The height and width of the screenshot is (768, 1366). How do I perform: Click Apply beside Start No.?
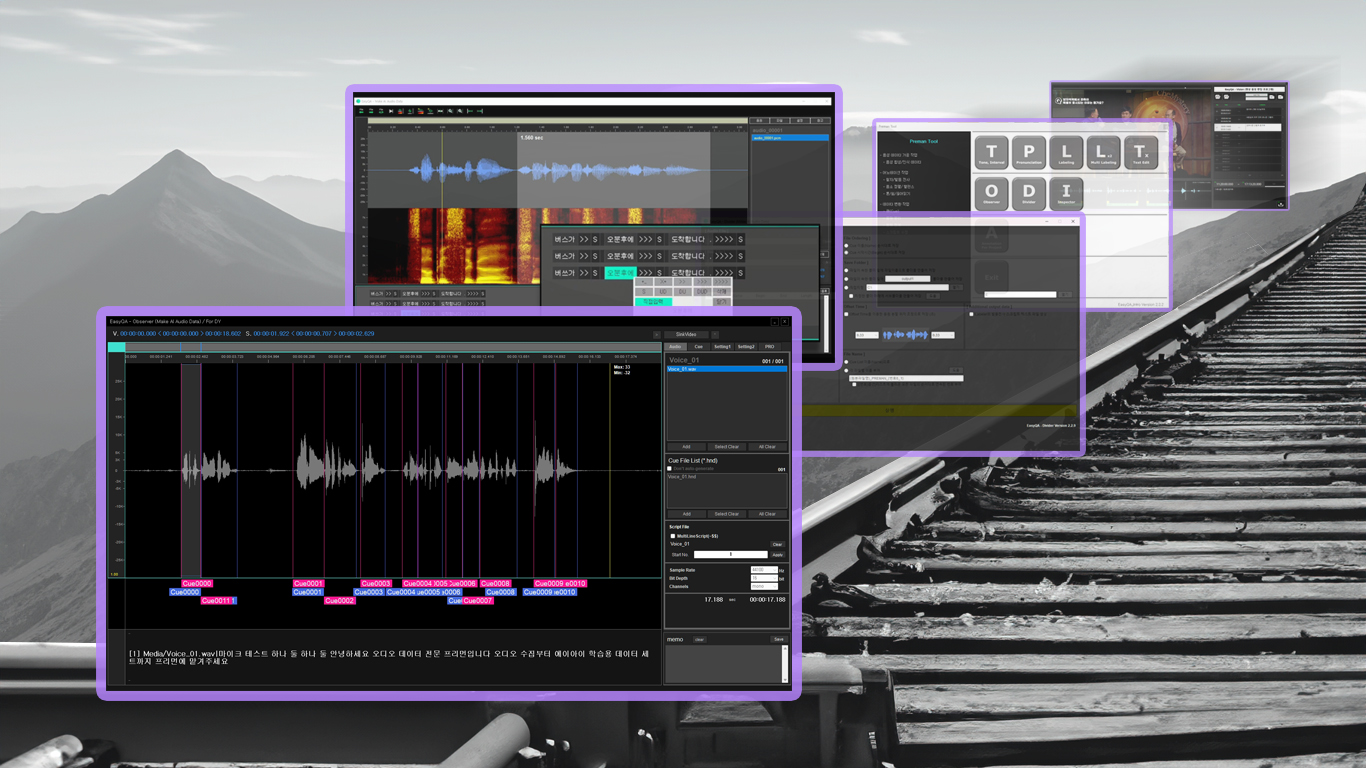[x=777, y=554]
